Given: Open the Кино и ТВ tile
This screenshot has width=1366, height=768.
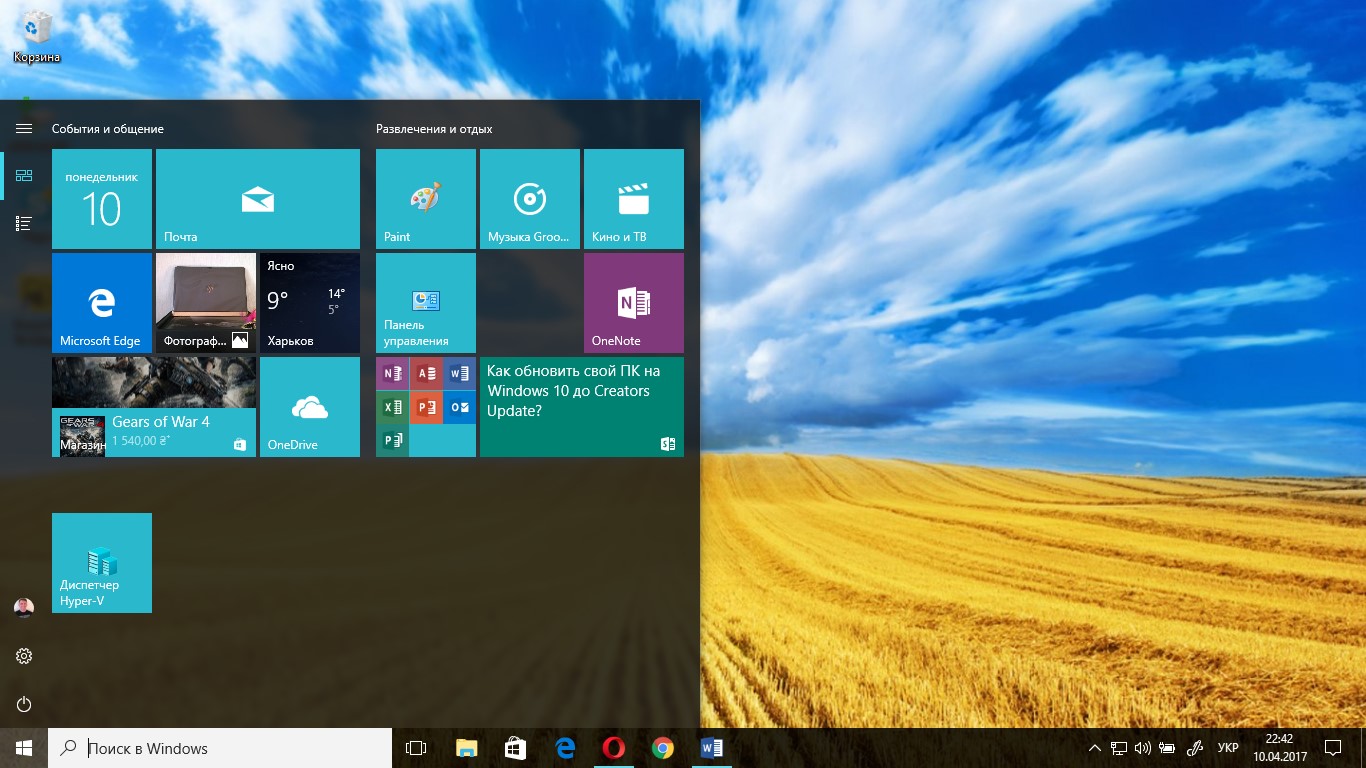Looking at the screenshot, I should click(x=634, y=199).
